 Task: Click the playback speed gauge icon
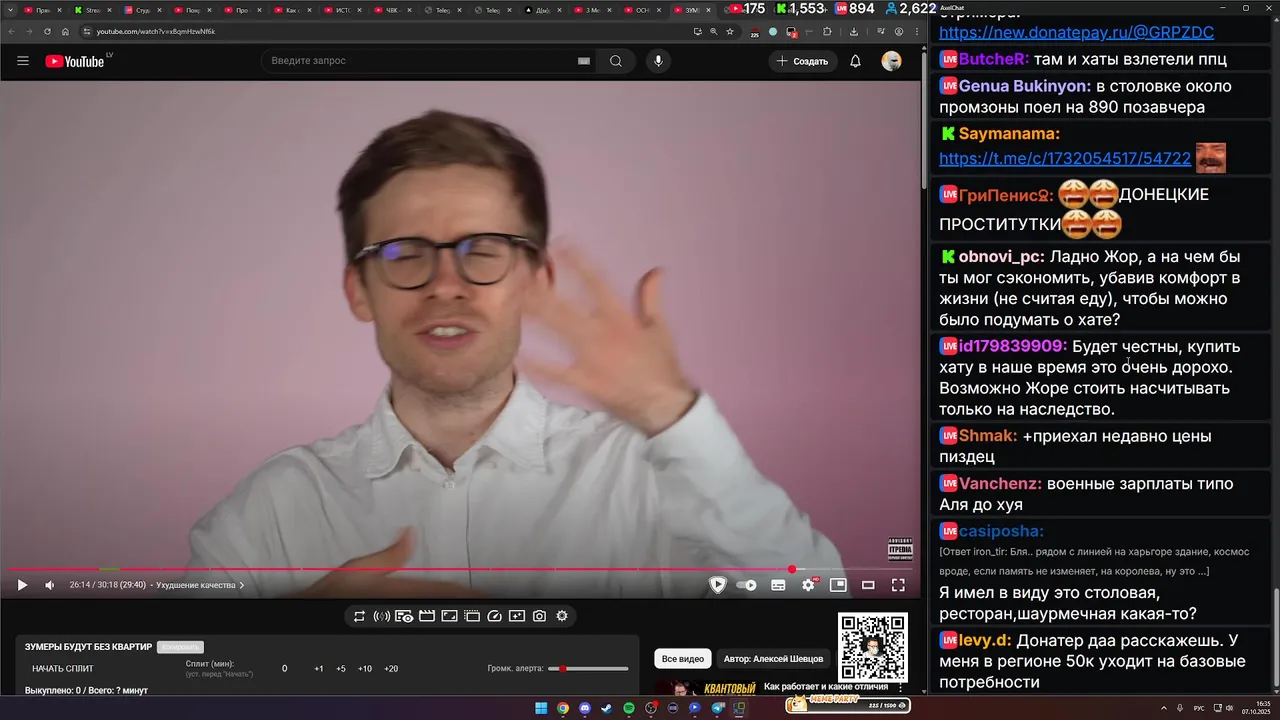pos(494,616)
